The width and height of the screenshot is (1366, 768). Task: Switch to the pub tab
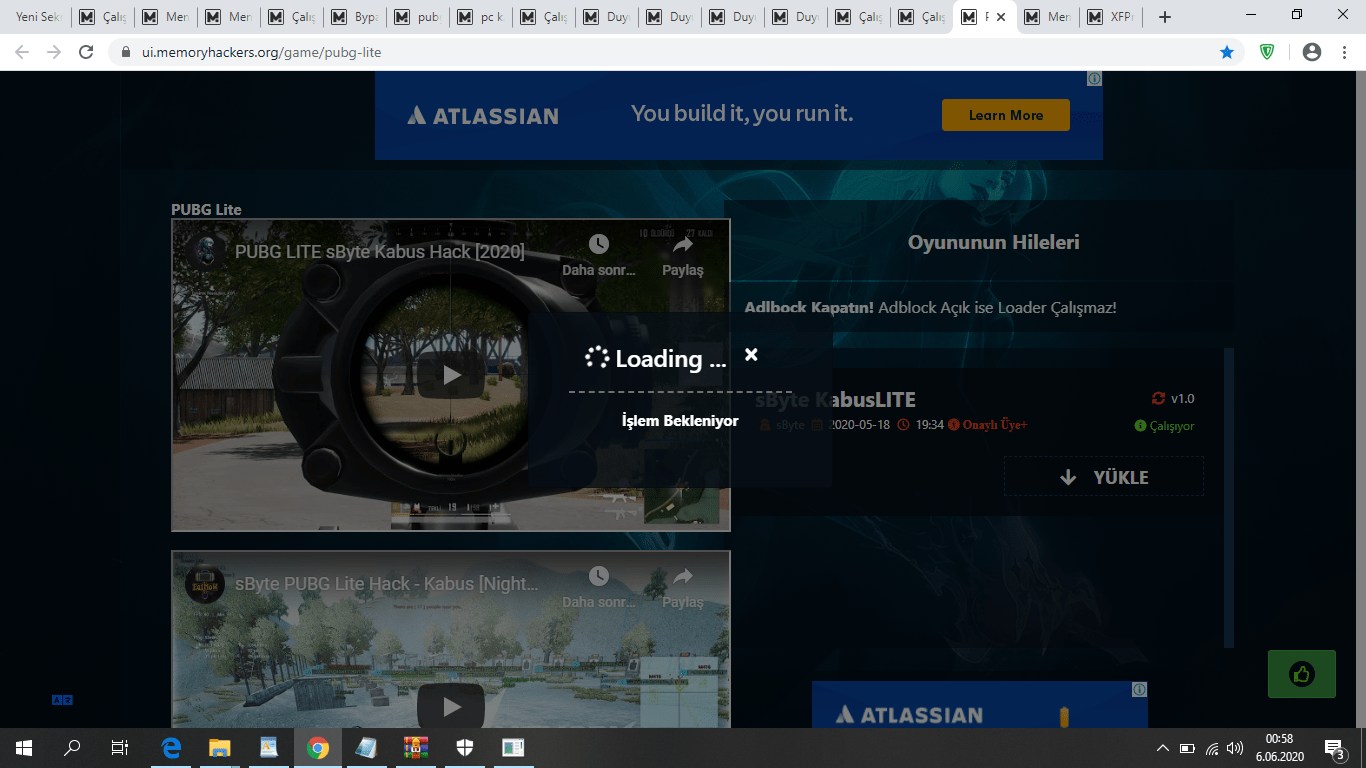coord(418,17)
